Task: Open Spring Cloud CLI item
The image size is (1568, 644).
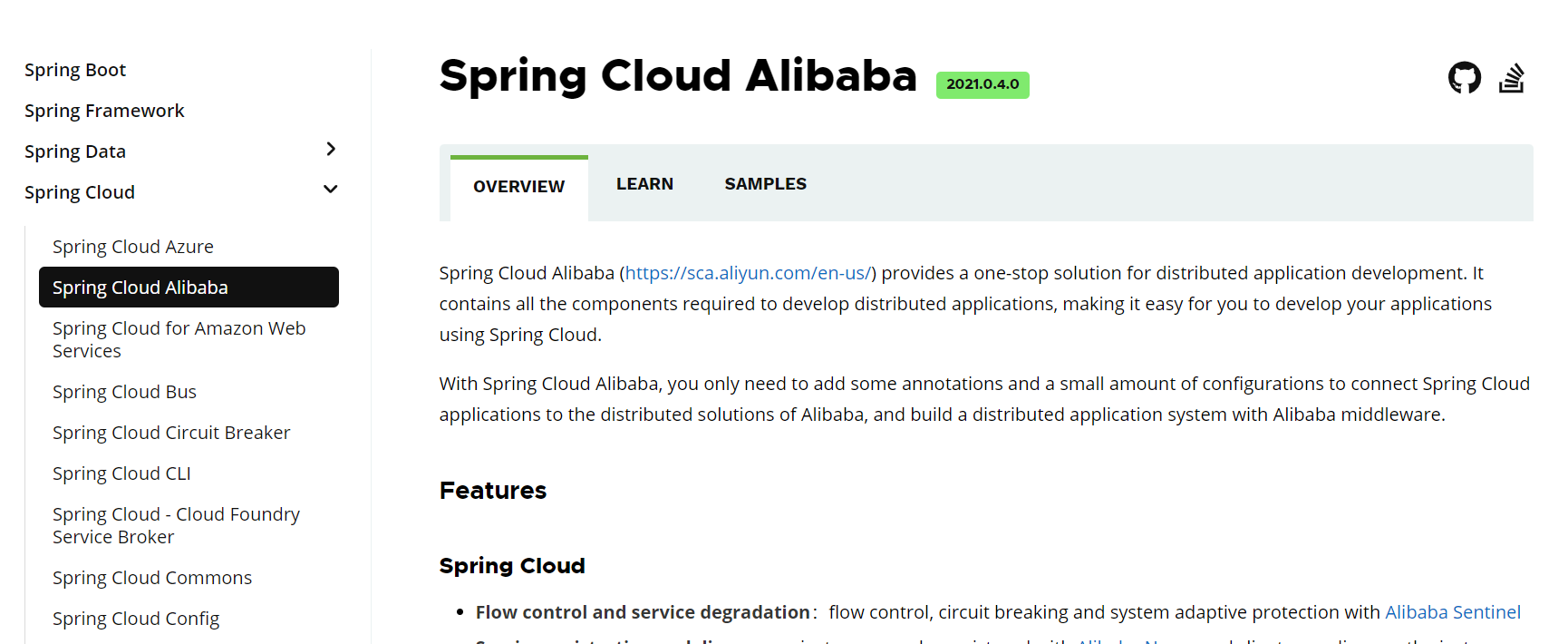Action: pos(121,473)
